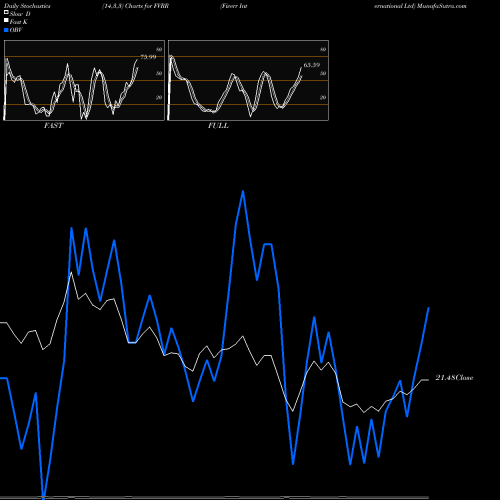The width and height of the screenshot is (500, 500).
Task: Click the Slow D legend swatch
Action: click(x=6, y=13)
